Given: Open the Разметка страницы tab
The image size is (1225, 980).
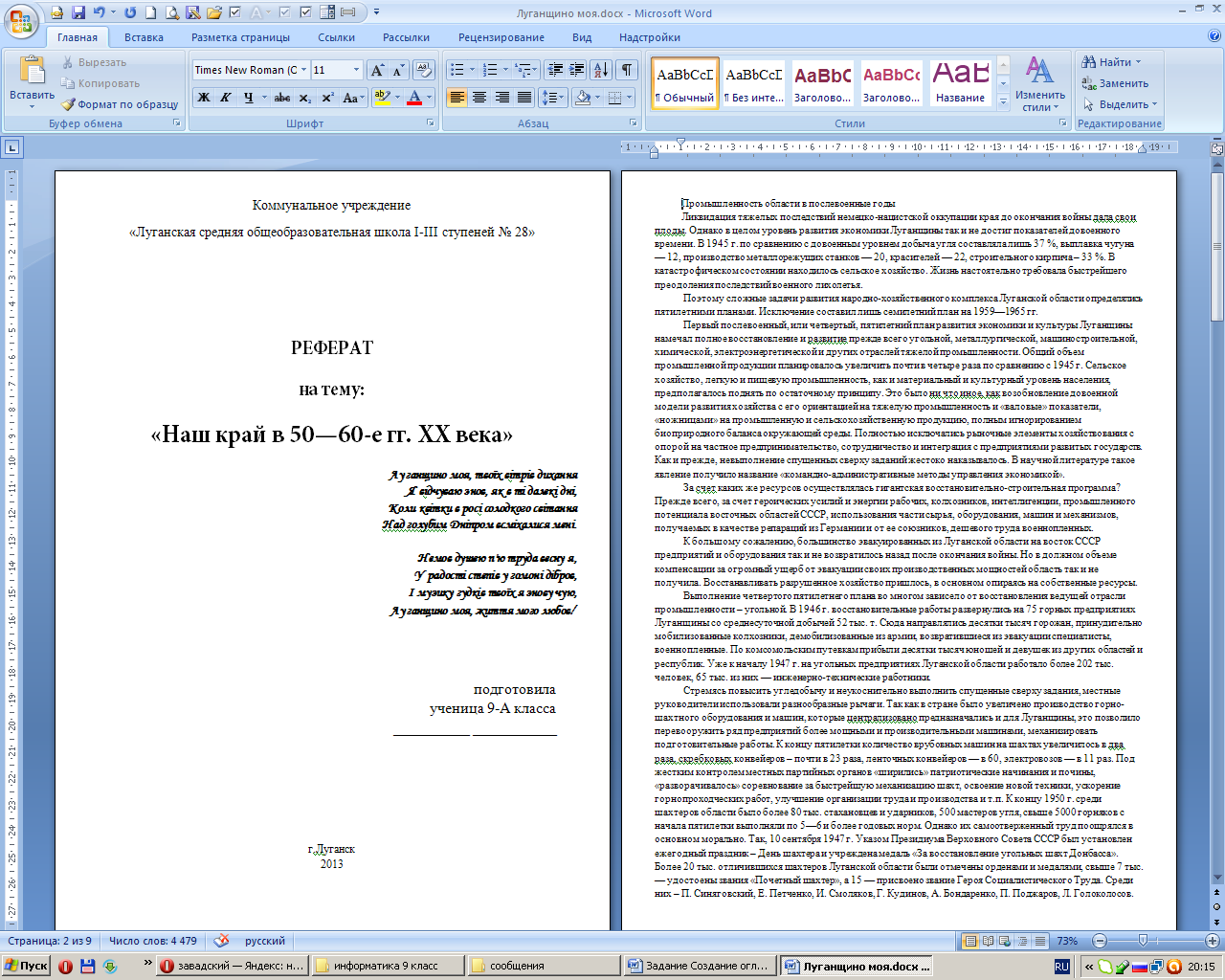Looking at the screenshot, I should coord(240,37).
